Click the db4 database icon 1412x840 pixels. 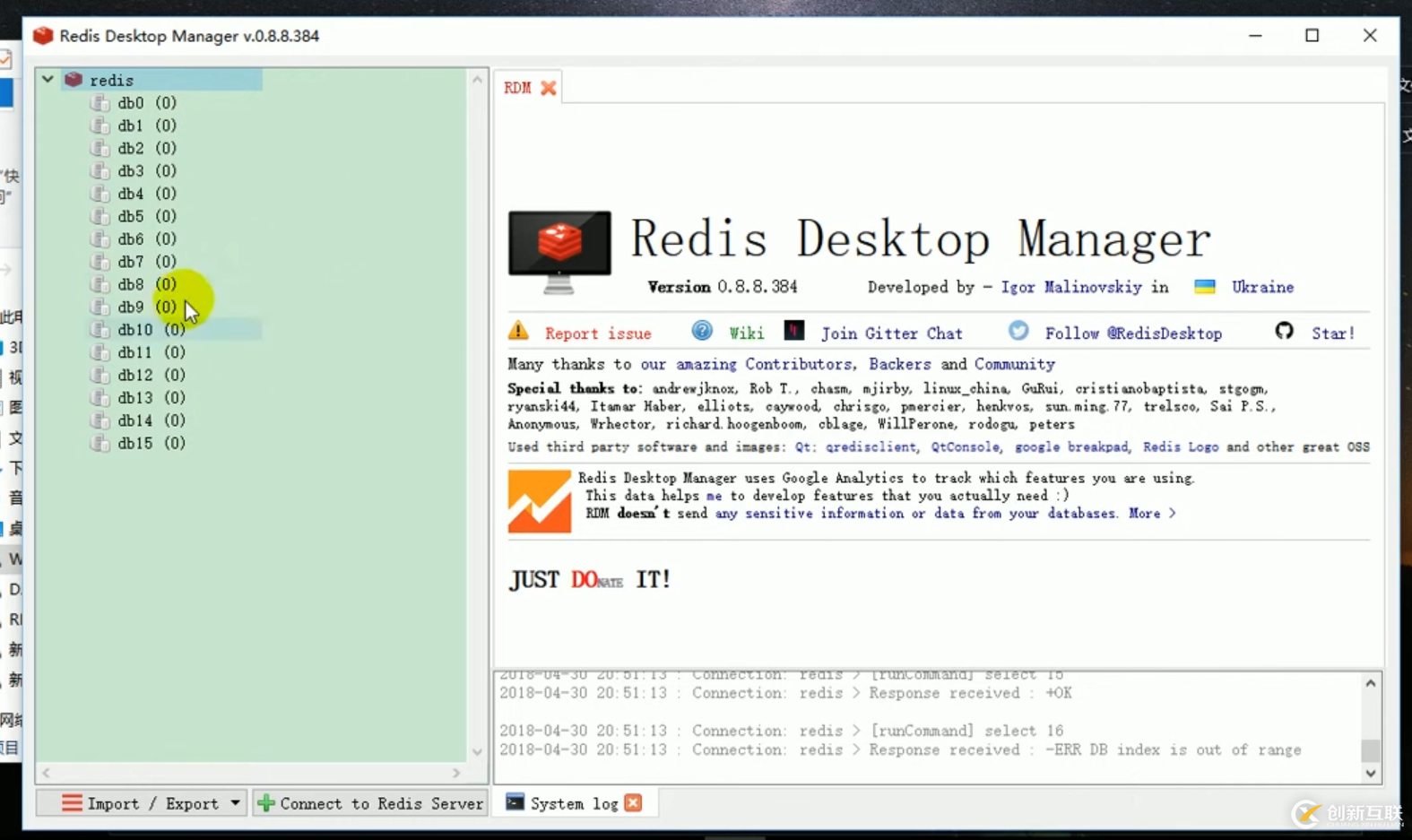pyautogui.click(x=100, y=194)
